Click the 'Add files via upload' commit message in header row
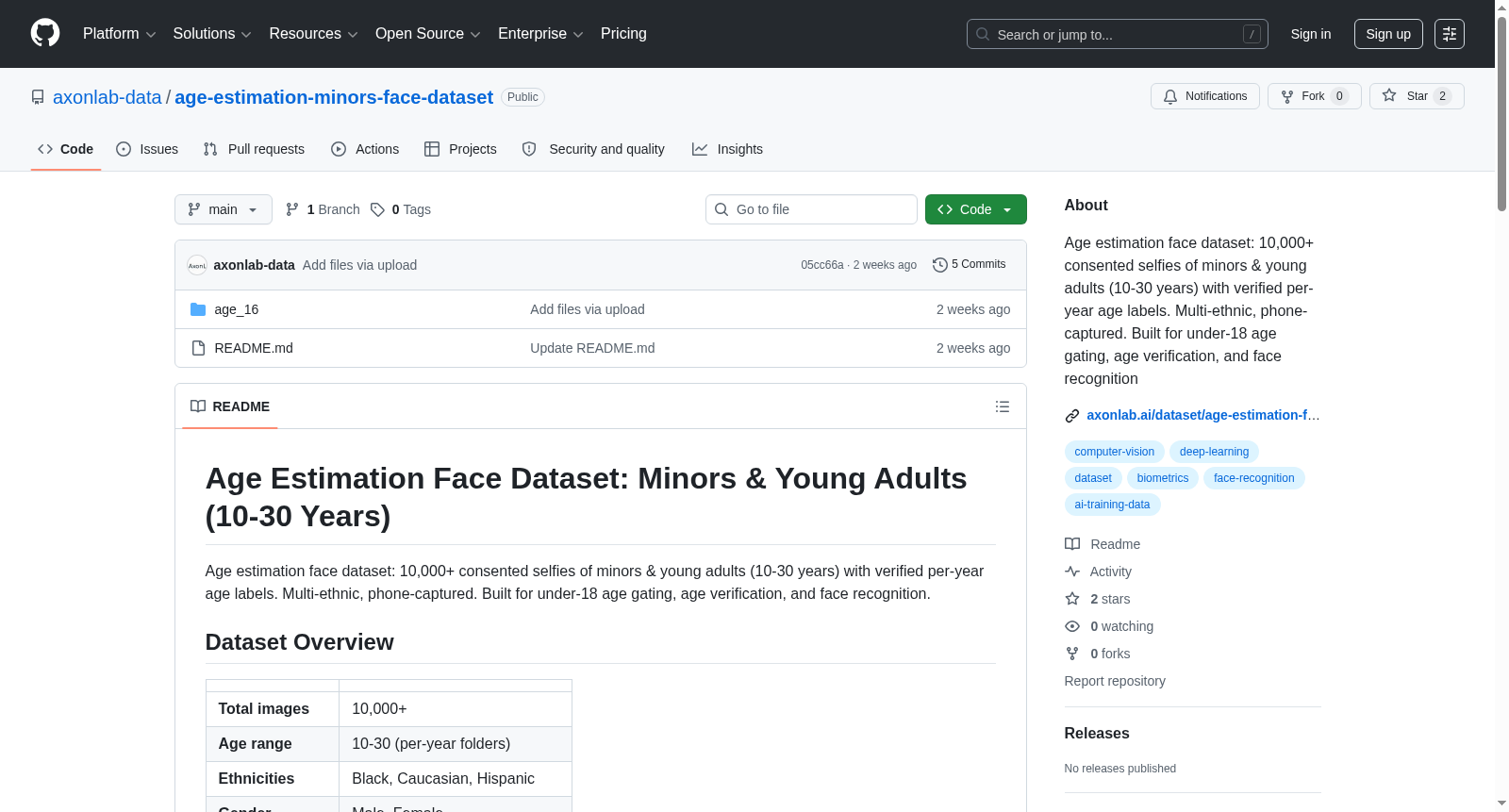 point(359,265)
